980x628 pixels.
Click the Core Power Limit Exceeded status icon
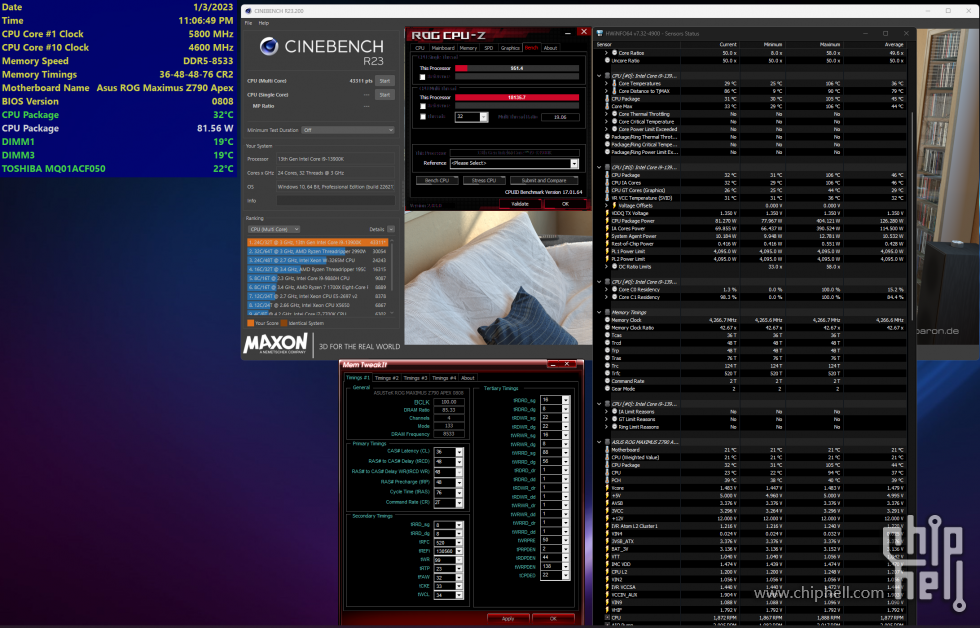pos(614,129)
